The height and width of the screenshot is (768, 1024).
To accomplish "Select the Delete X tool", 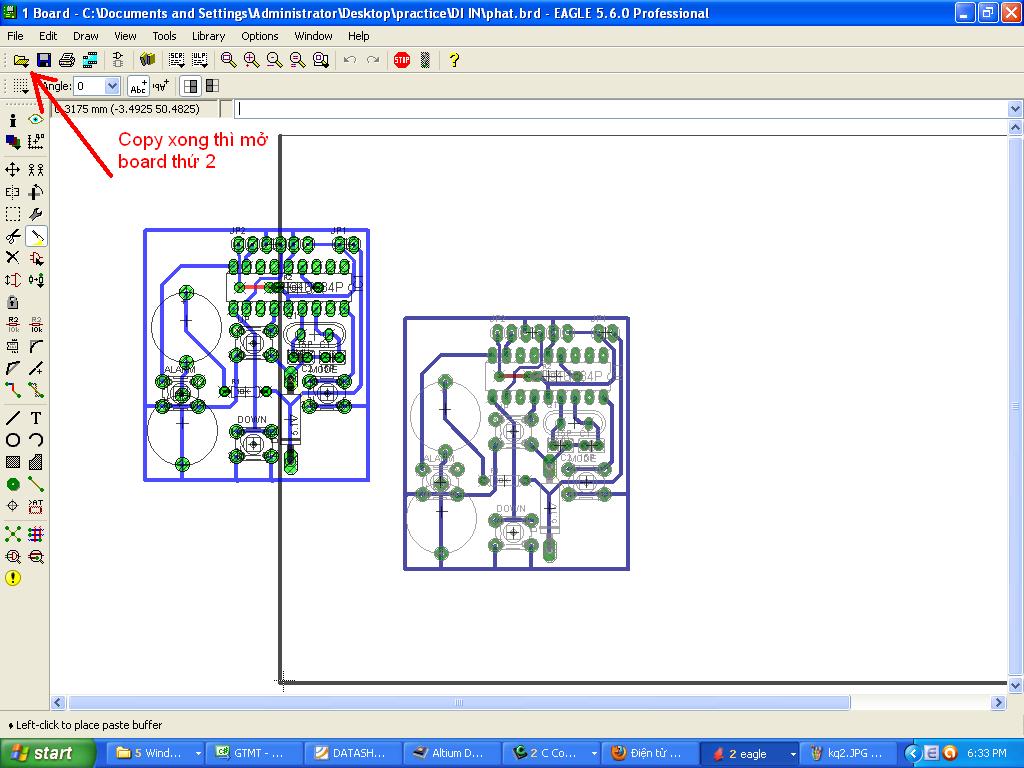I will [13, 258].
